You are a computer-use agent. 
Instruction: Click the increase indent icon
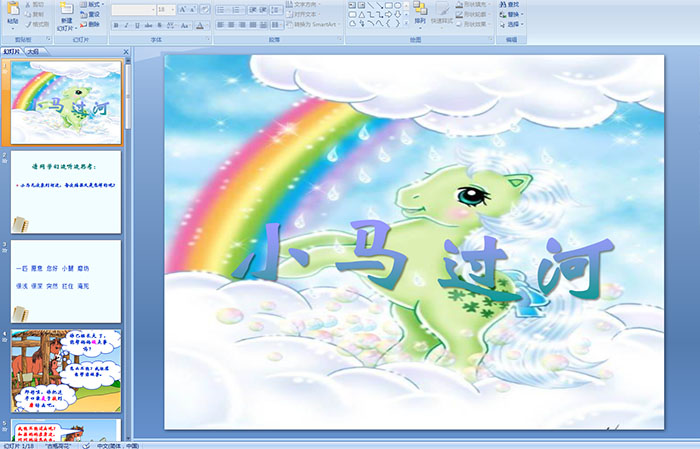point(263,10)
